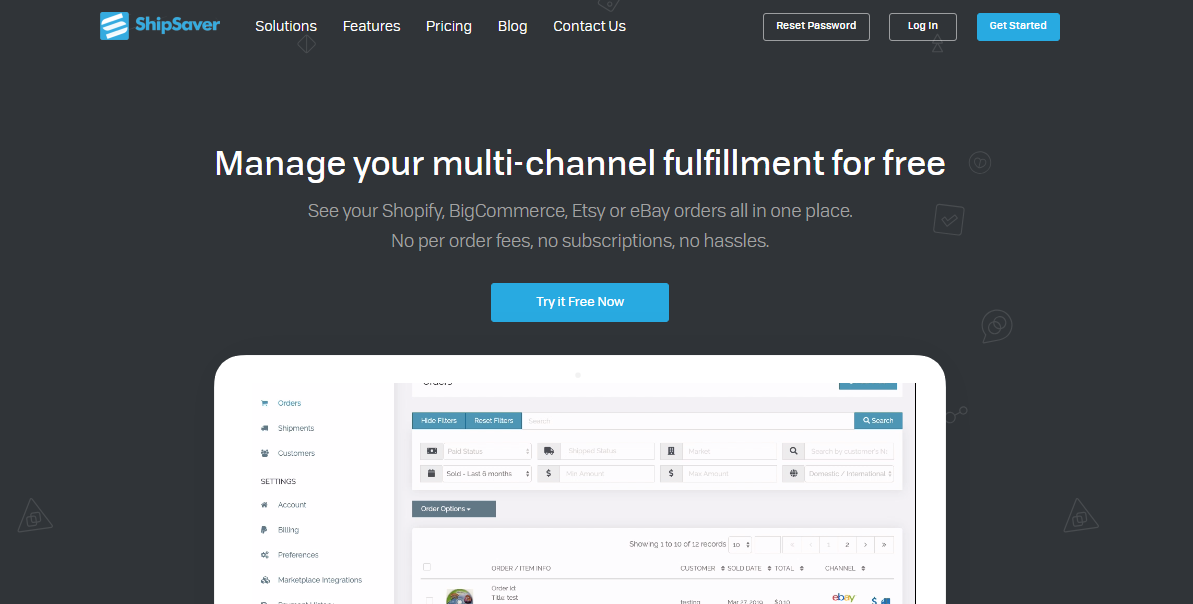Screen dimensions: 1193x604
Task: Click the Orders cart icon in sidebar
Action: pyautogui.click(x=265, y=403)
